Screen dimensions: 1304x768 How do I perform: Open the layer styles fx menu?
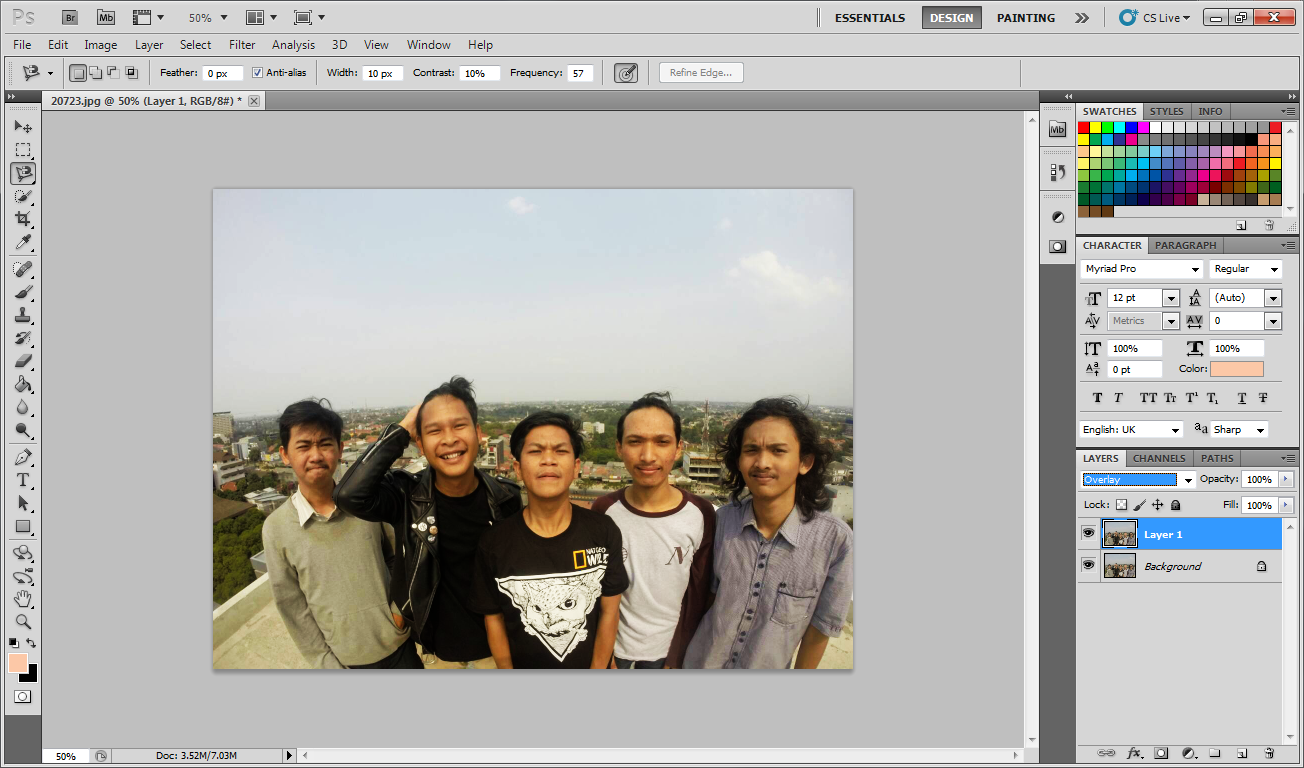click(1133, 753)
